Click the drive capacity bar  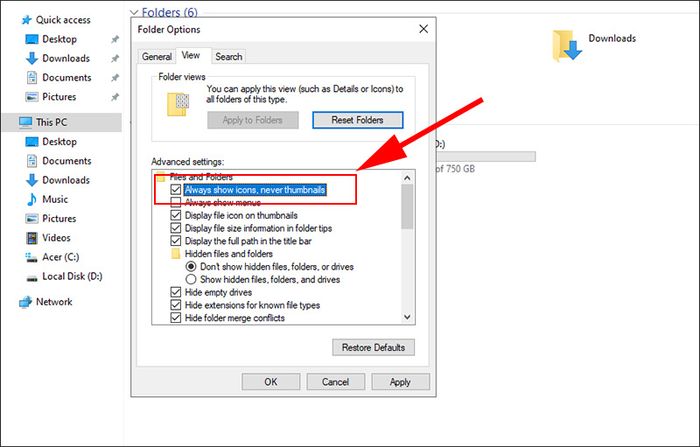point(486,156)
